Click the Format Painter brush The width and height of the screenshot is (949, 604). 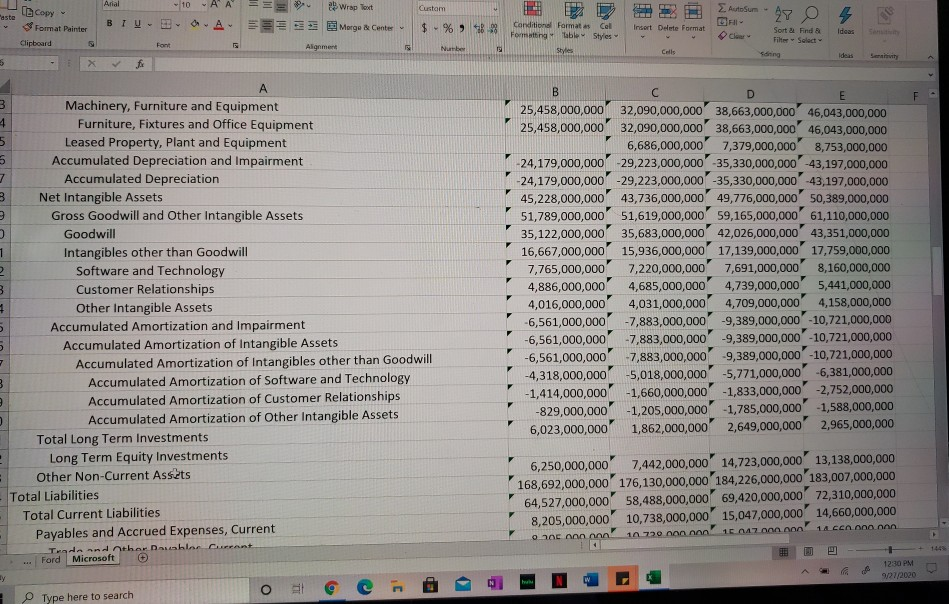click(28, 28)
